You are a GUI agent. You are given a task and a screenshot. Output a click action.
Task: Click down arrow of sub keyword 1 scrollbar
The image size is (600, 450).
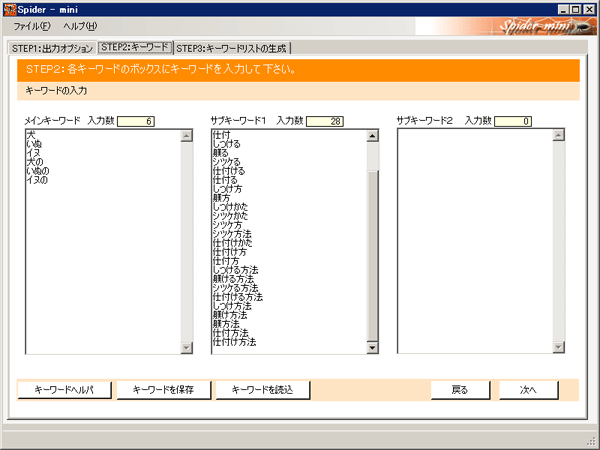[372, 347]
